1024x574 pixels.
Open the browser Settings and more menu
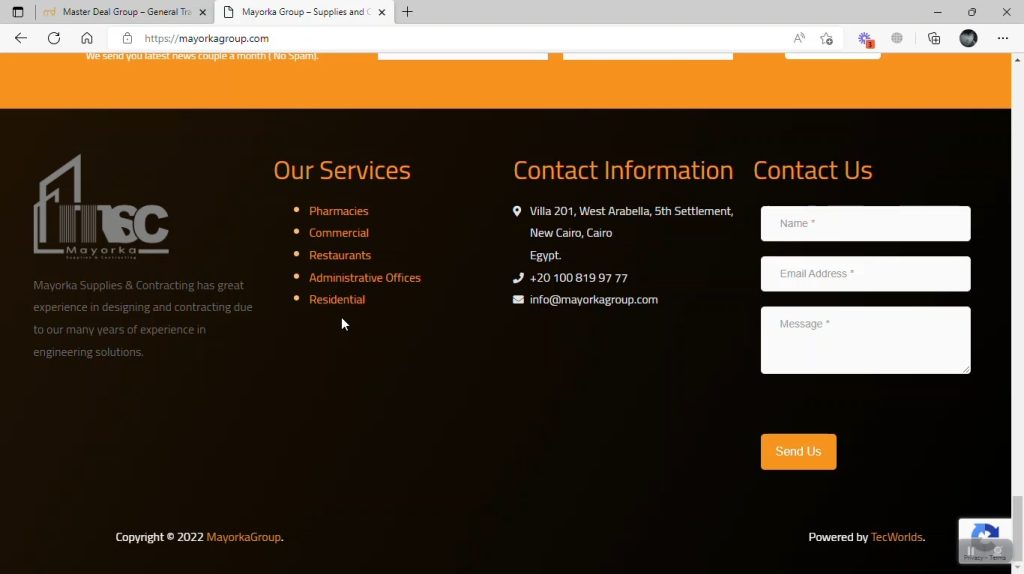pyautogui.click(x=1003, y=38)
